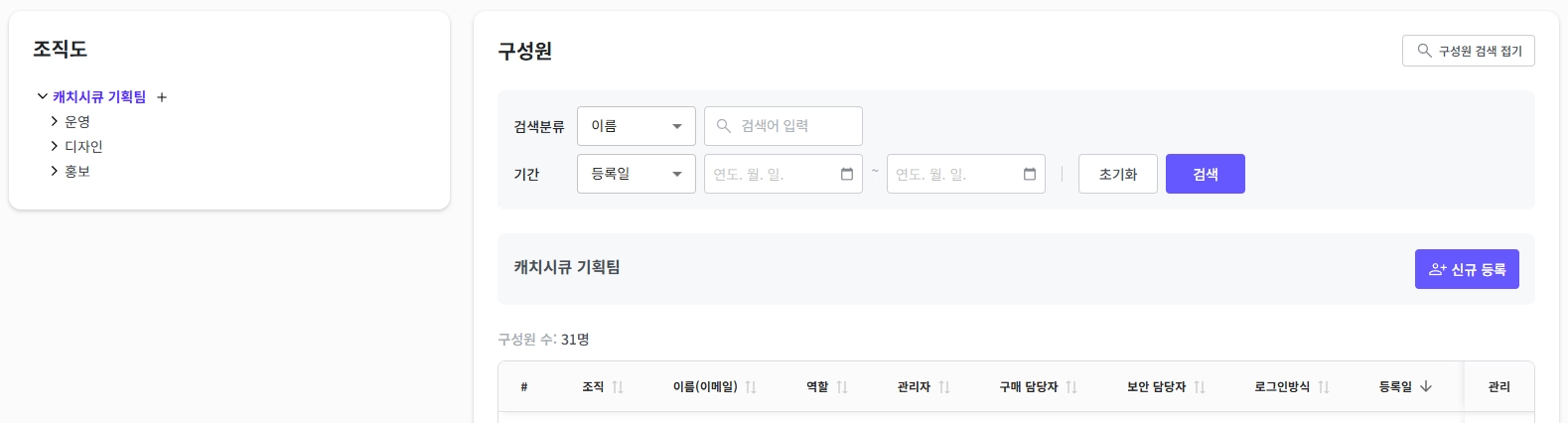Open the start date calendar picker icon
The width and height of the screenshot is (1568, 423).
847,174
